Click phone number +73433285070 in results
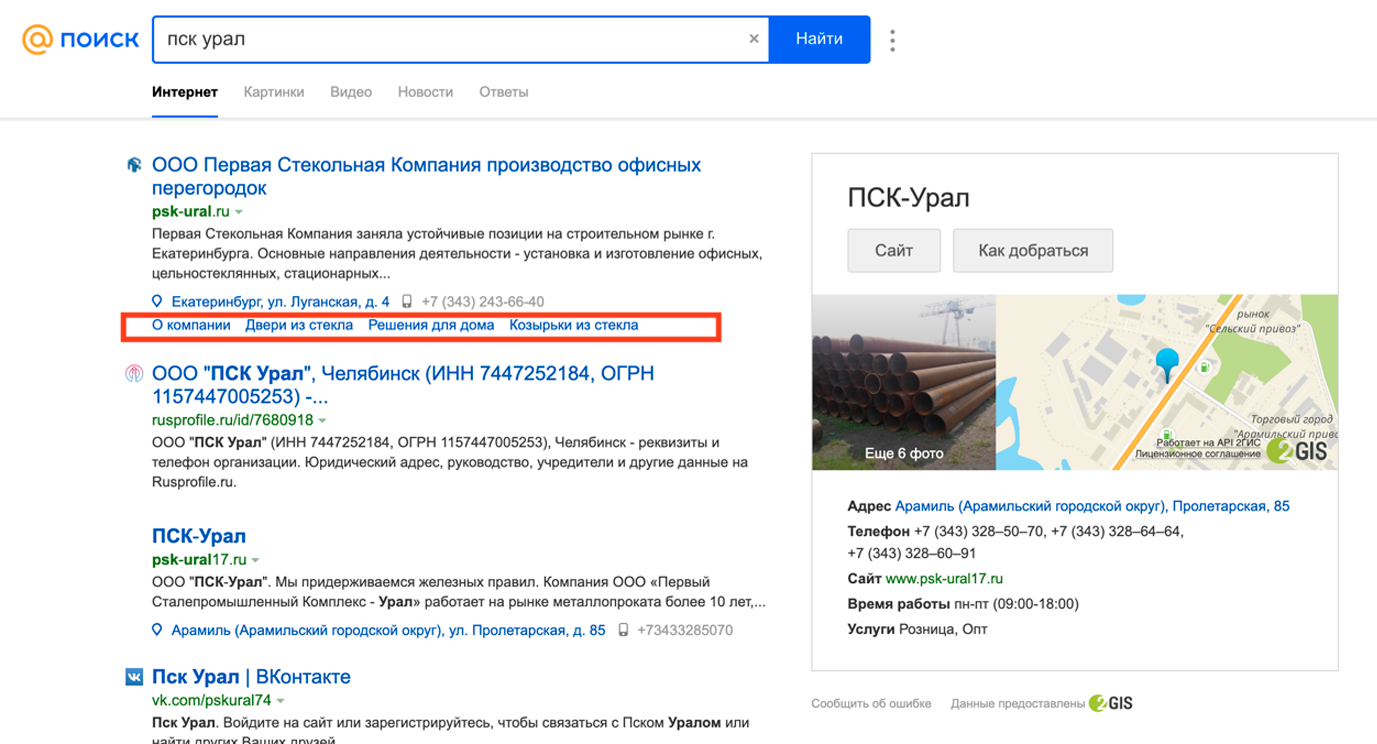Viewport: 1377px width, 744px height. pos(685,631)
